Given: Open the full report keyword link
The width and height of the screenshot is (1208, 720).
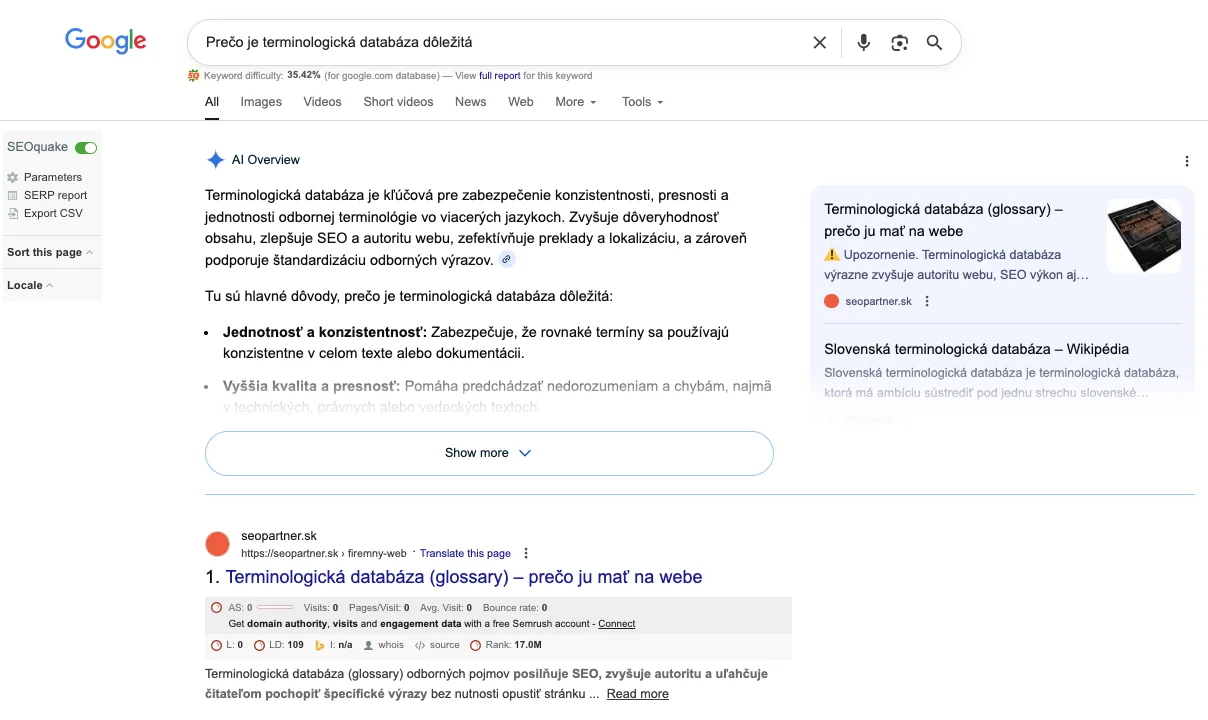Looking at the screenshot, I should point(499,76).
